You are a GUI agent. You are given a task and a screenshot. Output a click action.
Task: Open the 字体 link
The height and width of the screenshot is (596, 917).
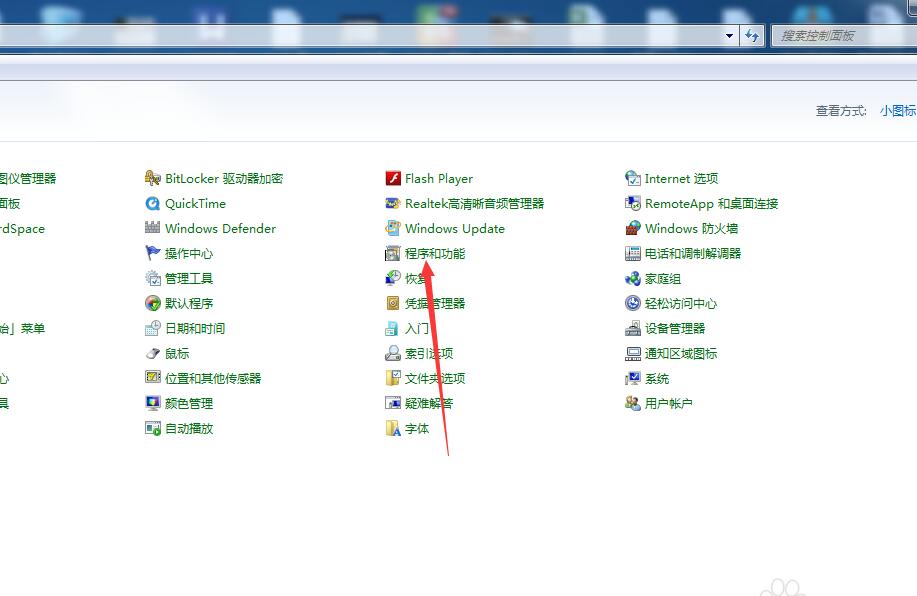pos(417,429)
